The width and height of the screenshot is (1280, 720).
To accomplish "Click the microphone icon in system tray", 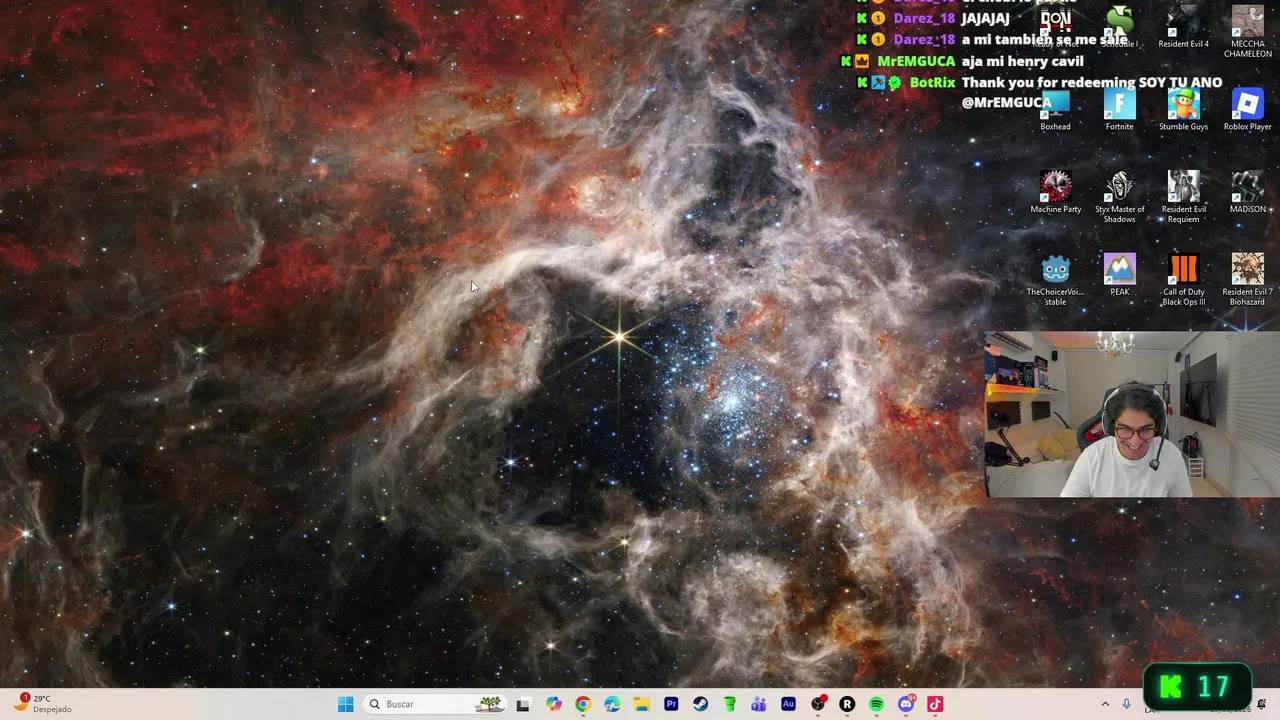I will click(1126, 704).
